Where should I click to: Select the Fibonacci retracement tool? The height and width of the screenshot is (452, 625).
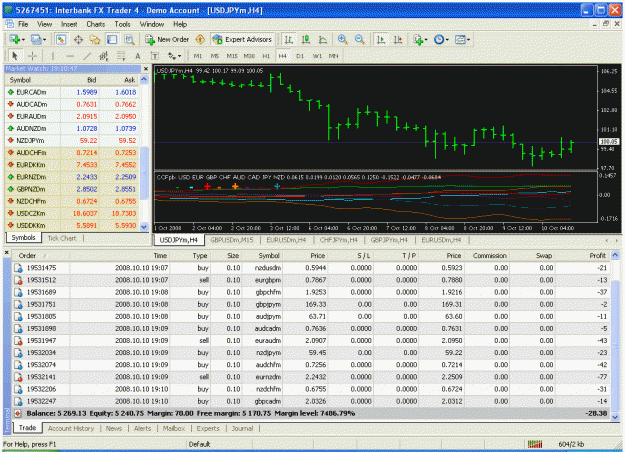[x=121, y=56]
